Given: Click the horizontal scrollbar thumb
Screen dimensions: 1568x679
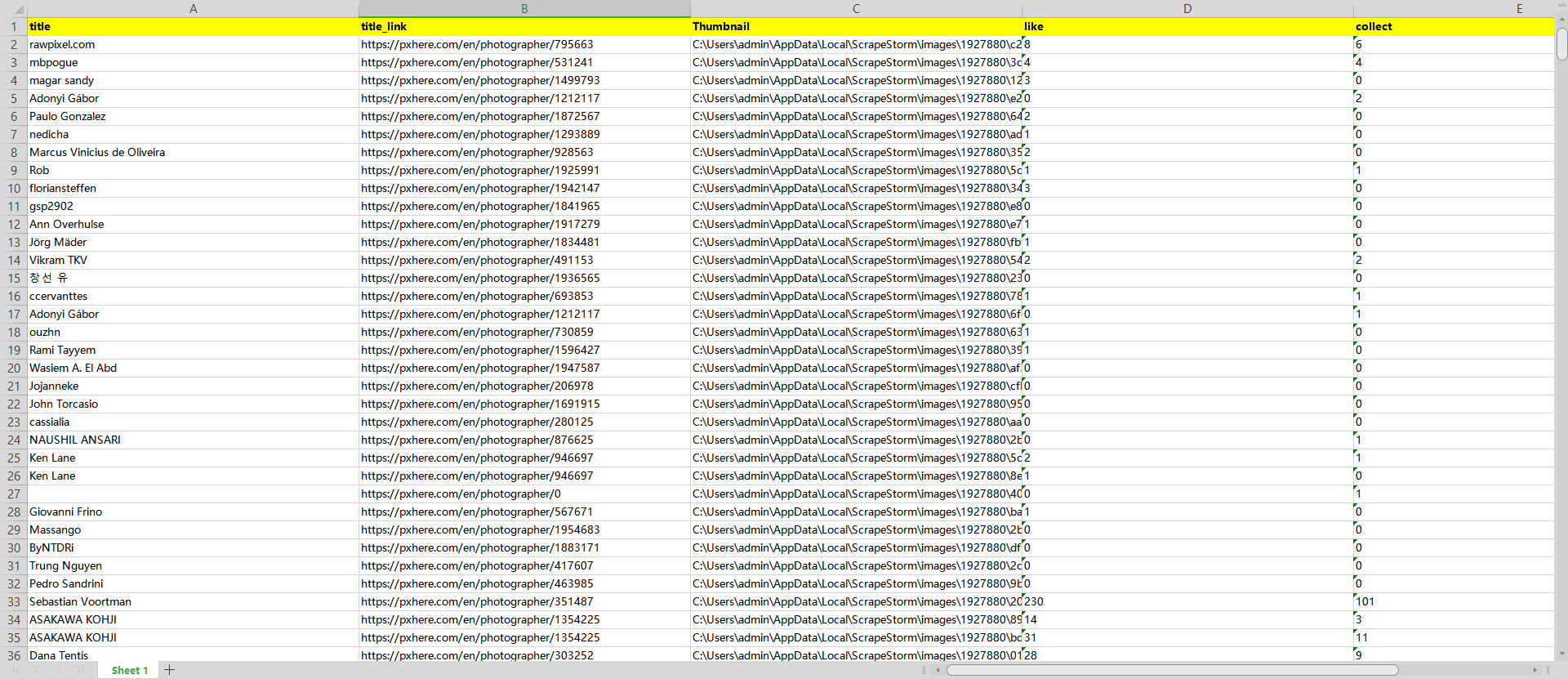Looking at the screenshot, I should 1172,670.
